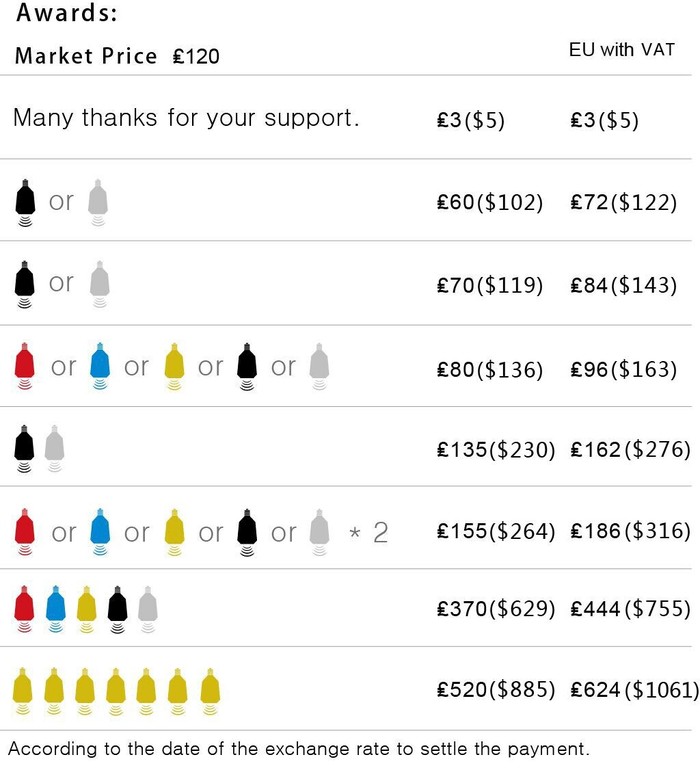
Task: Click the last yellow bulb in the £520 row
Action: 210,691
